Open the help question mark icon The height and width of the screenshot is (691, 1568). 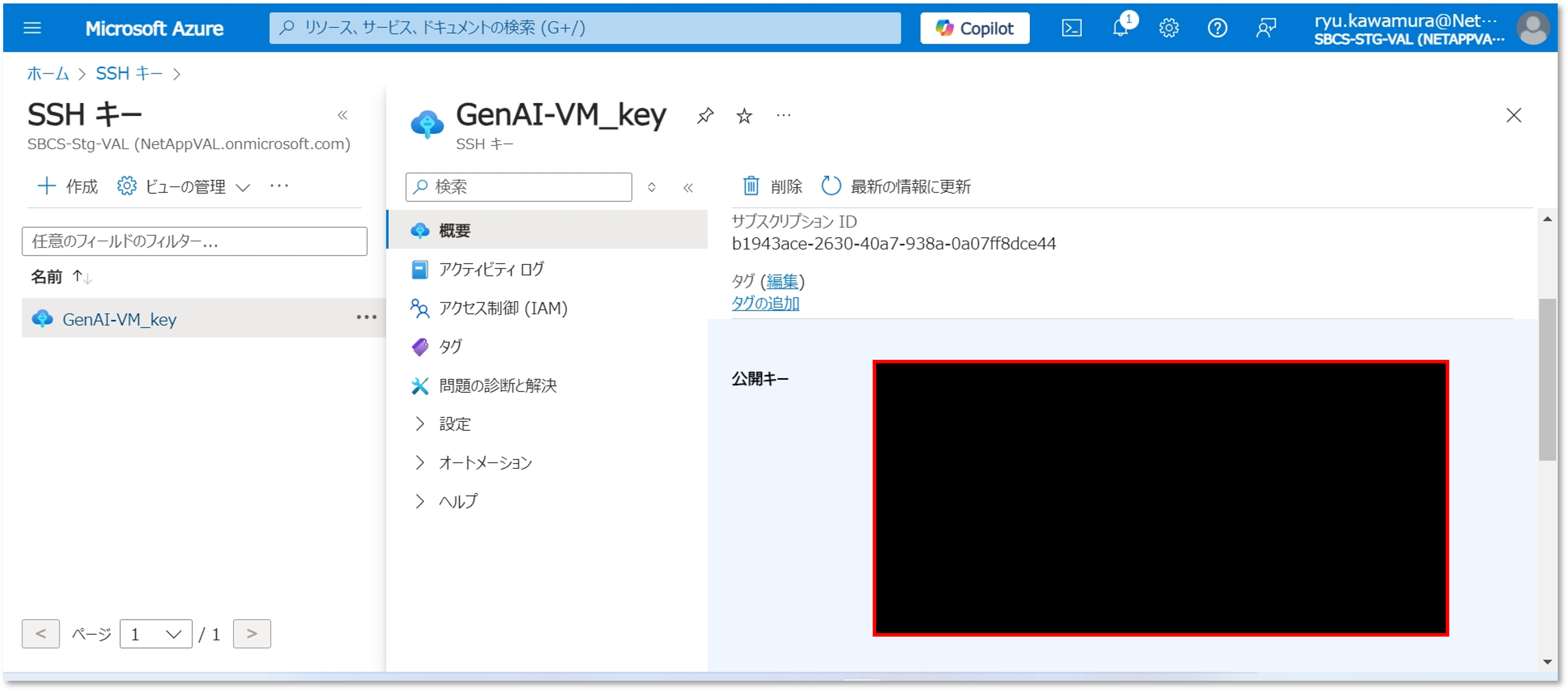coord(1218,28)
